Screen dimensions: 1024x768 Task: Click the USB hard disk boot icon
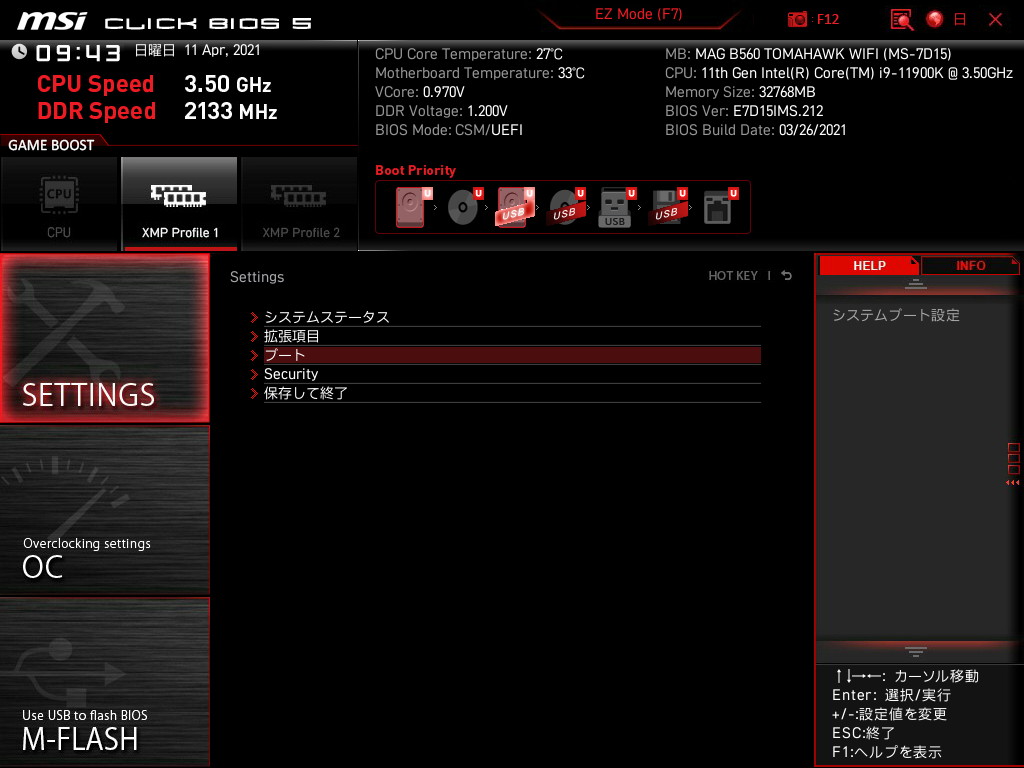coord(515,207)
